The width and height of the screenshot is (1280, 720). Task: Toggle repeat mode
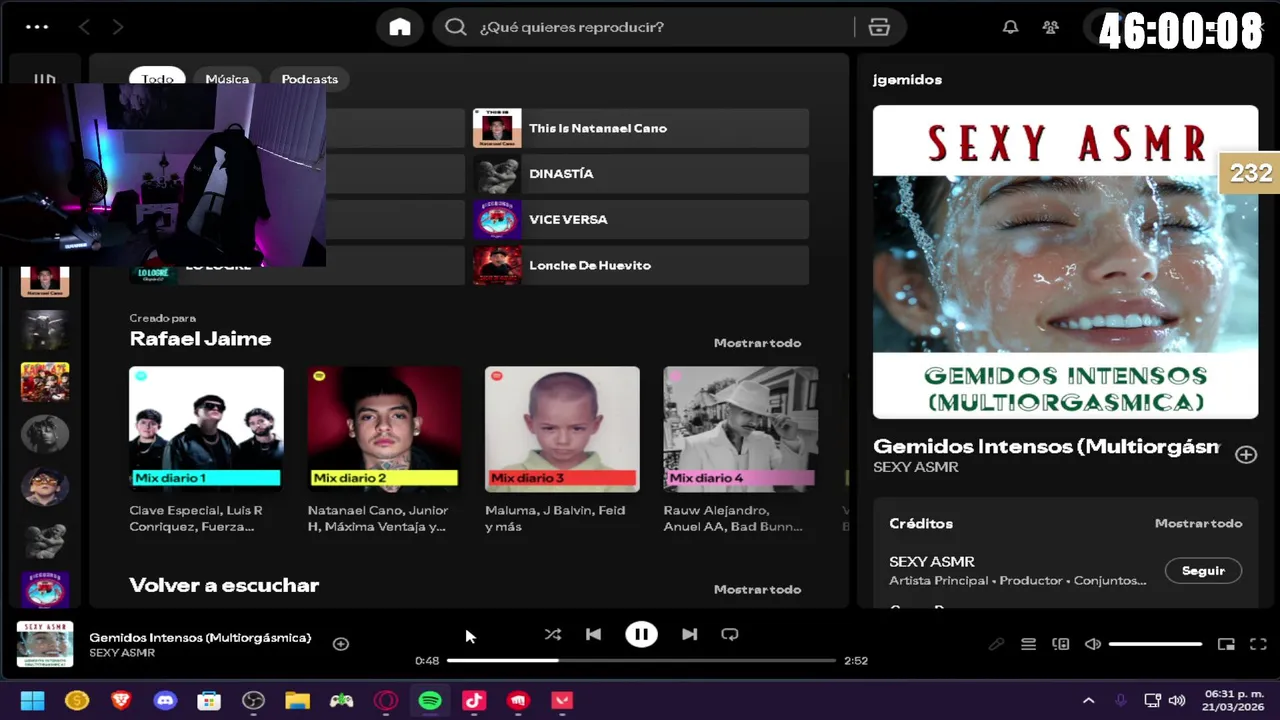coord(730,634)
